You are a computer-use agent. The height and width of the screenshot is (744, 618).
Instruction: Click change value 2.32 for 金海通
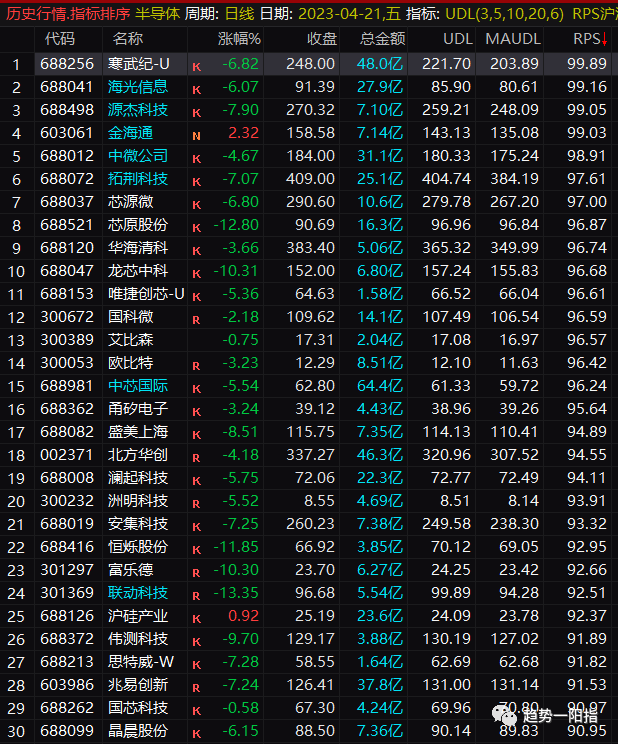243,133
